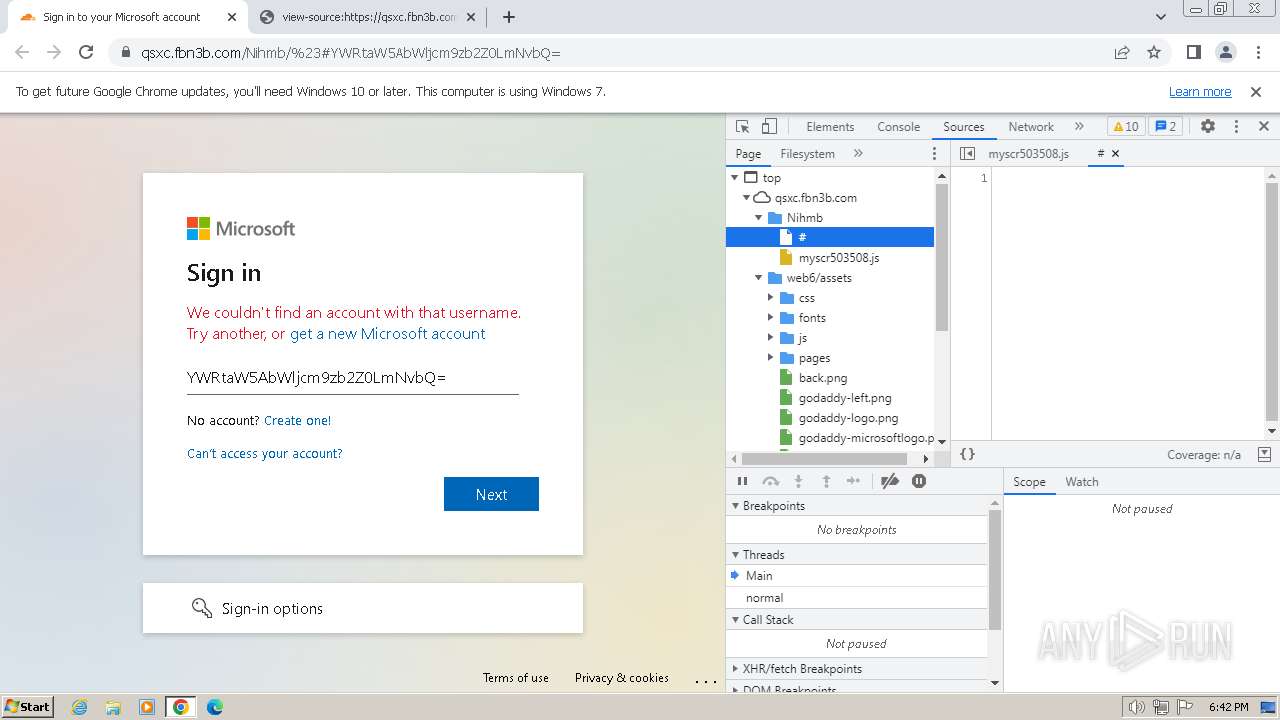
Task: Collapse the top frame tree node
Action: tap(735, 178)
